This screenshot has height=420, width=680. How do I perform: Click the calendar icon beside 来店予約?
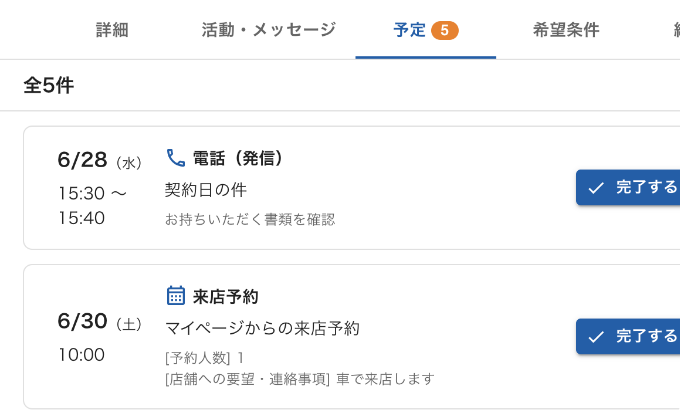click(176, 296)
